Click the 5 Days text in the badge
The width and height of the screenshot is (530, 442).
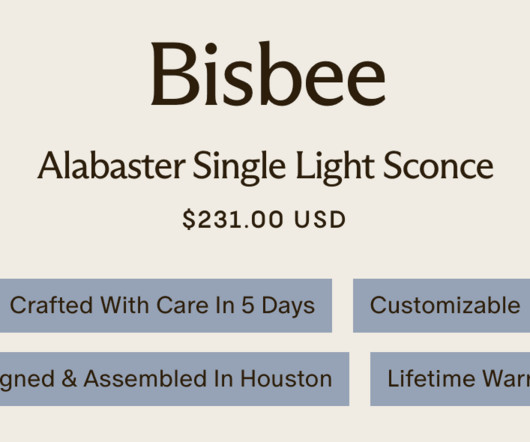click(x=278, y=306)
